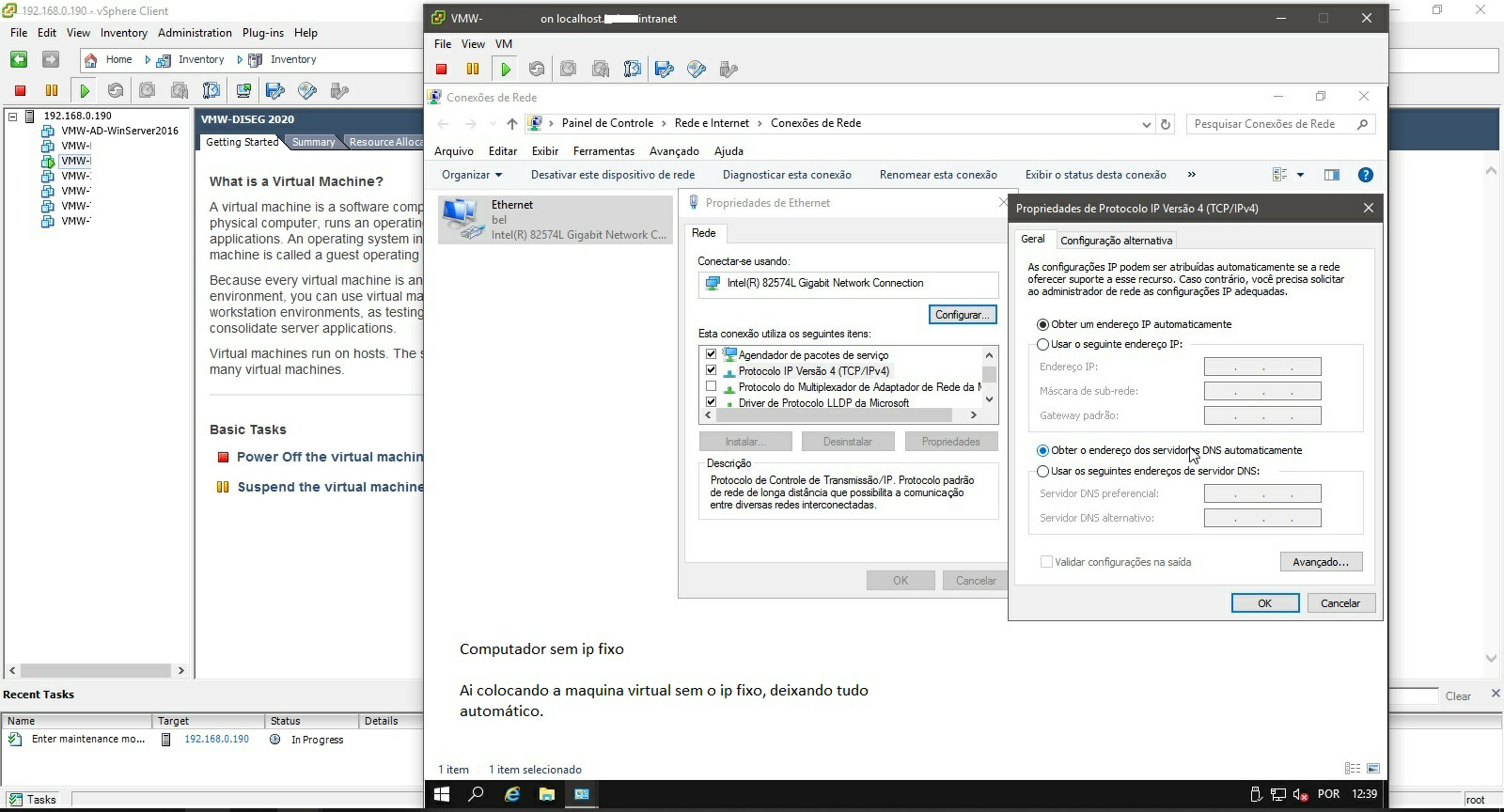
Task: Uncheck Protocolo IP Versão 4 (TCP/IPv4) checkbox
Action: tap(711, 370)
